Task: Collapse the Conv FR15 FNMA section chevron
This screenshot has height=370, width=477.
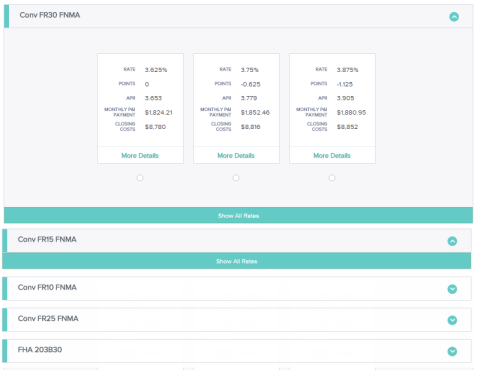Action: 452,241
